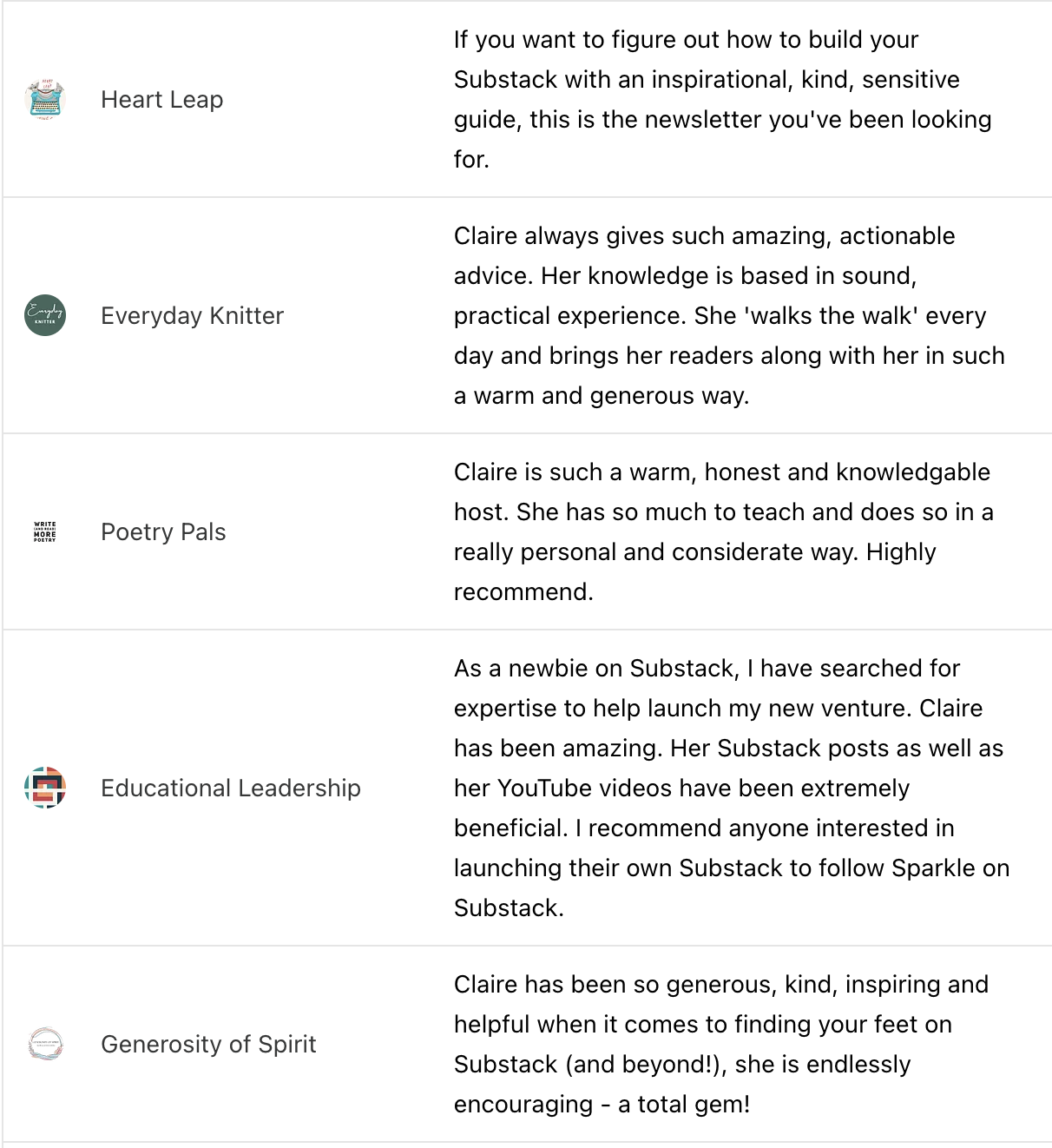Open the Generosity of Spirit publication name
This screenshot has height=1148, width=1052.
click(x=208, y=1044)
